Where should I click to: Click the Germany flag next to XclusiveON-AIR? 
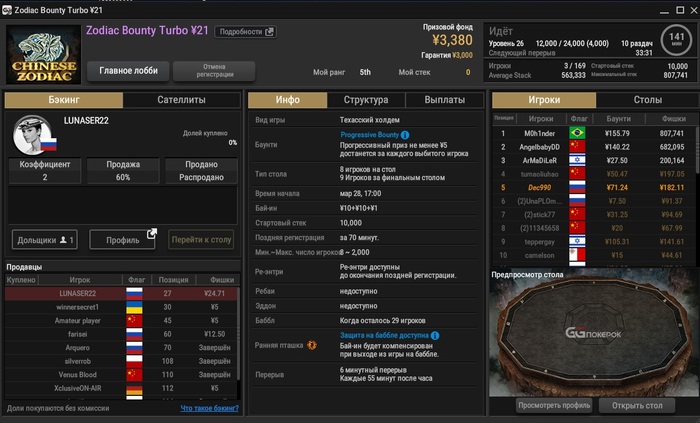134,388
